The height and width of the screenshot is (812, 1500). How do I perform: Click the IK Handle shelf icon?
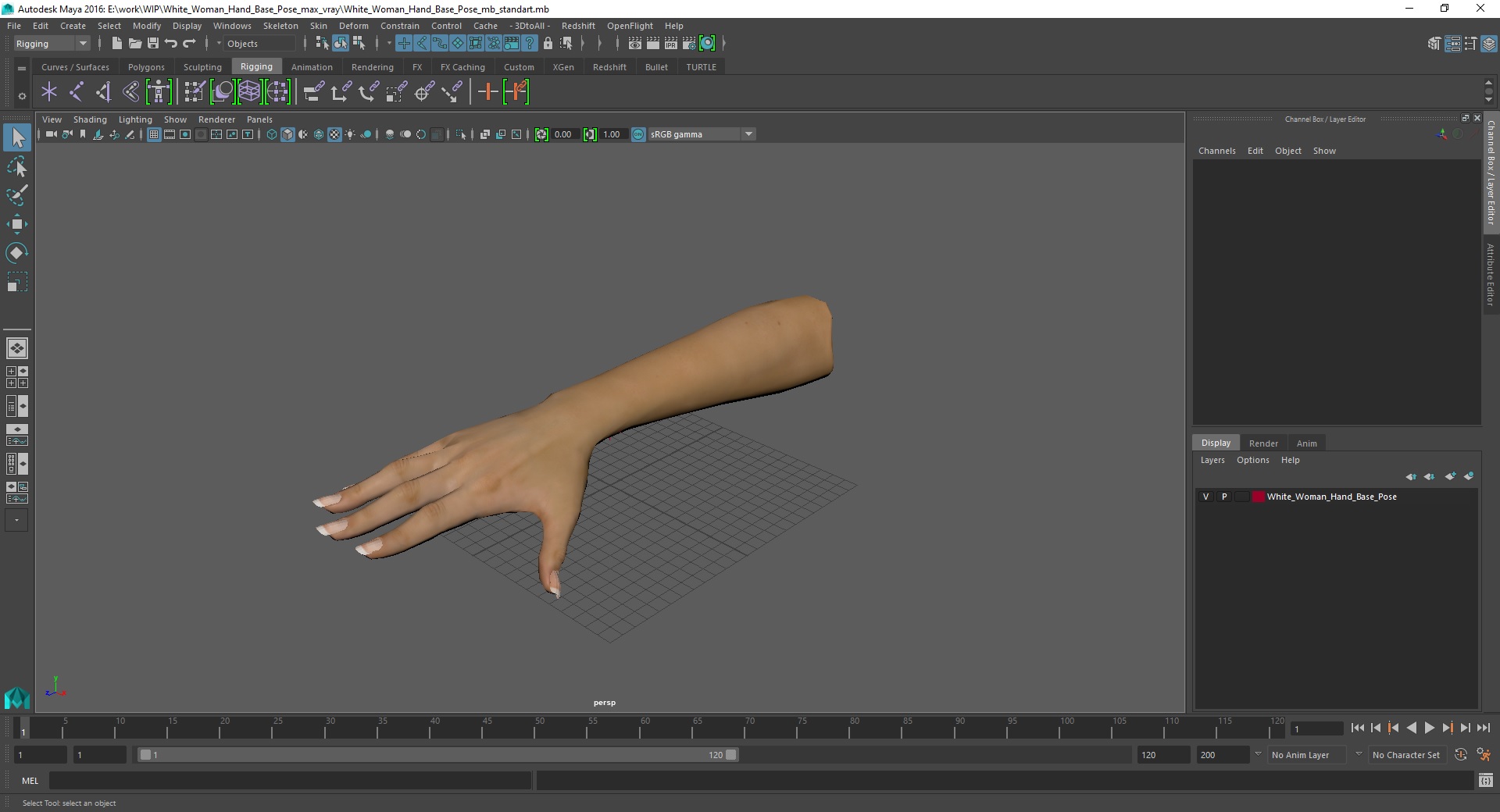click(103, 92)
